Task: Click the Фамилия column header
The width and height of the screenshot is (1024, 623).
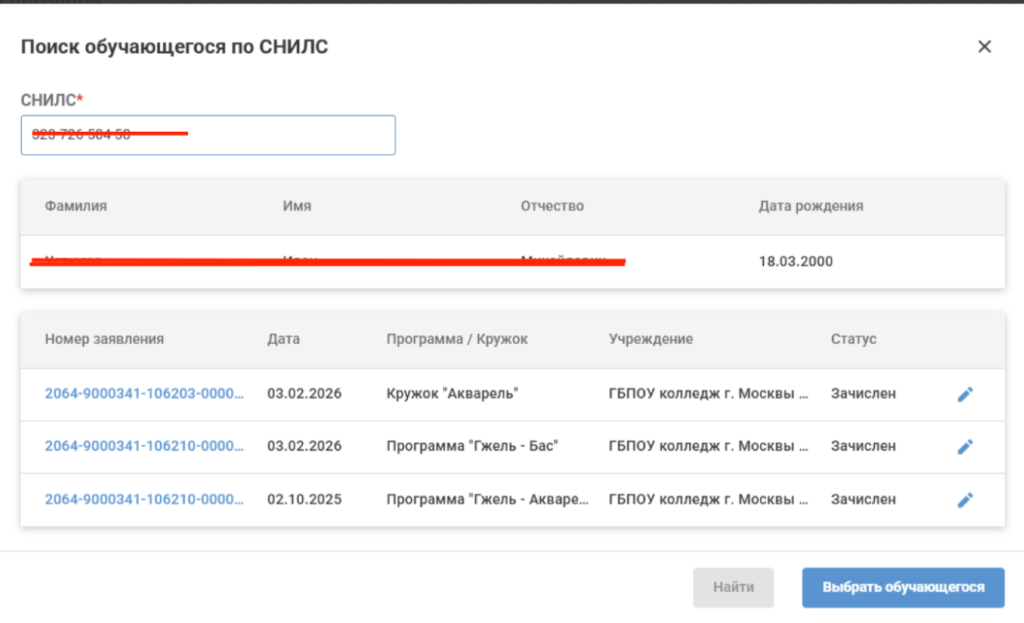Action: [x=76, y=206]
